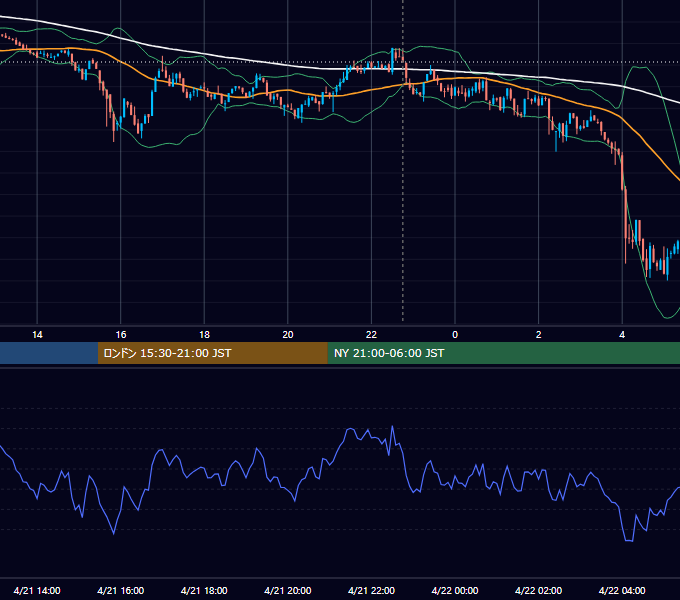Click the hour label 0 on price chart axis
The image size is (680, 600).
tap(455, 335)
